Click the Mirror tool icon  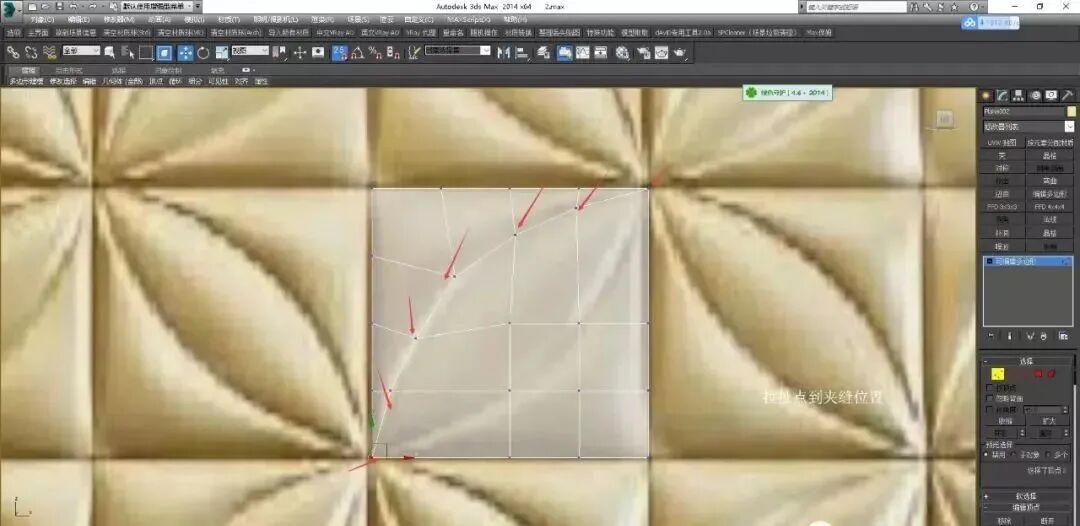tap(503, 52)
